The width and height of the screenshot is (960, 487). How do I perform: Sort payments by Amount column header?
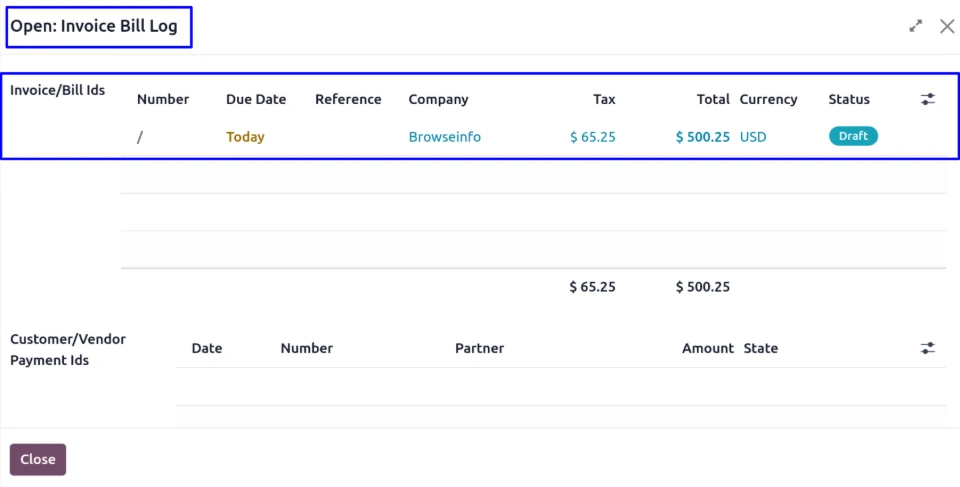[708, 348]
